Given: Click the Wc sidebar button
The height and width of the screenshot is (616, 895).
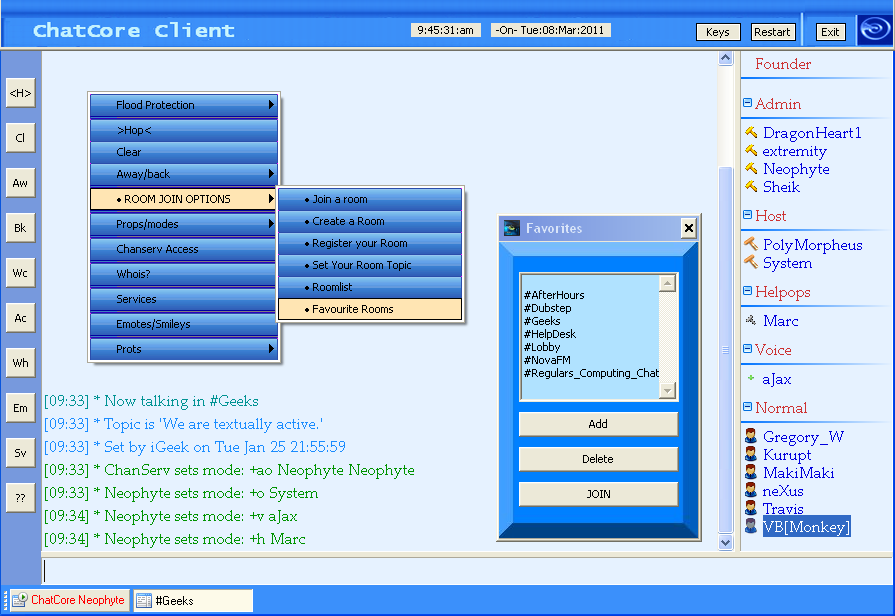Looking at the screenshot, I should [x=21, y=273].
